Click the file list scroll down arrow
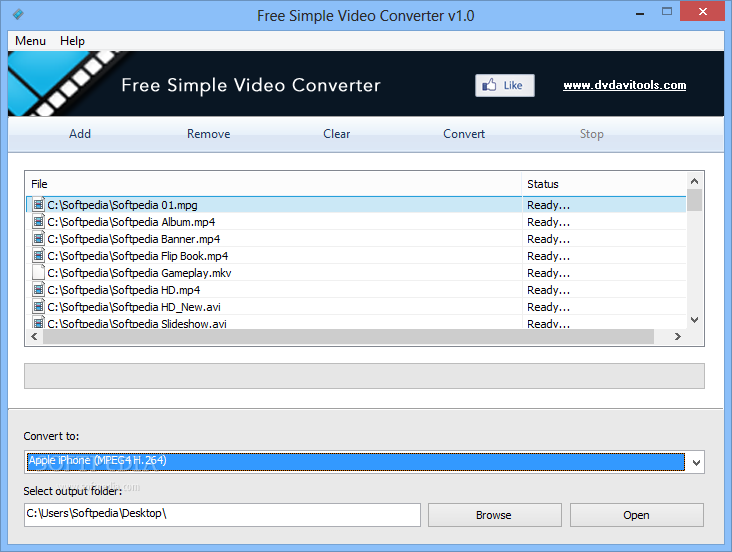 pyautogui.click(x=694, y=320)
